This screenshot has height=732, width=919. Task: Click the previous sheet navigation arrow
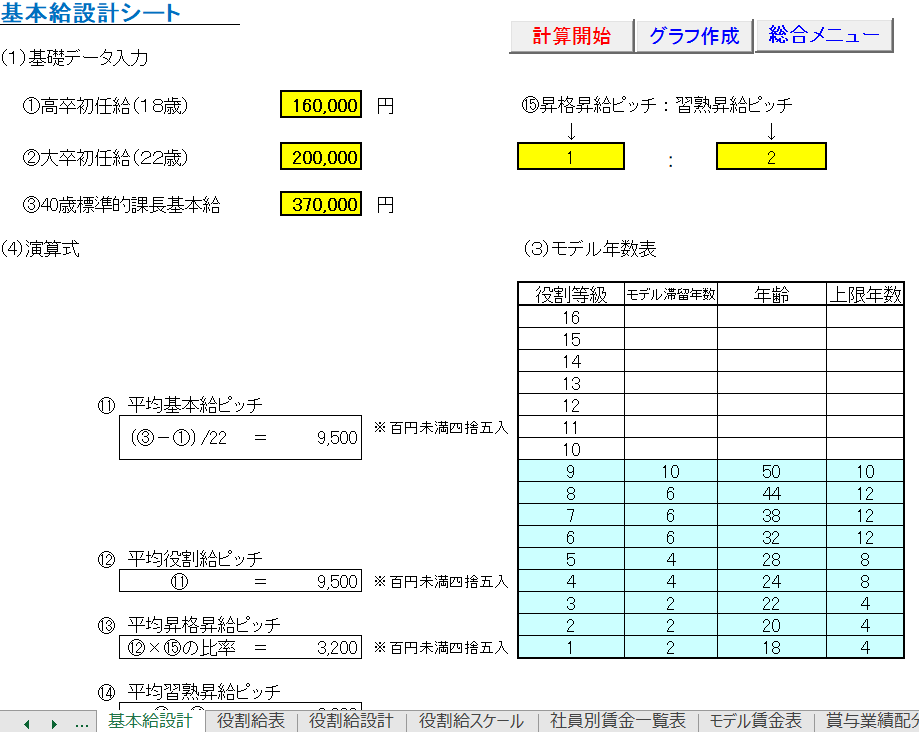coord(26,724)
